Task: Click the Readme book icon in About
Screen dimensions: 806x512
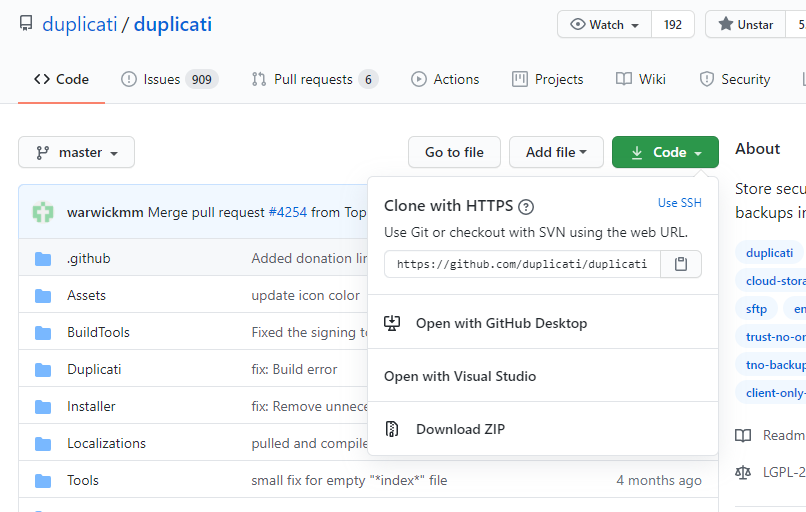Action: point(743,435)
